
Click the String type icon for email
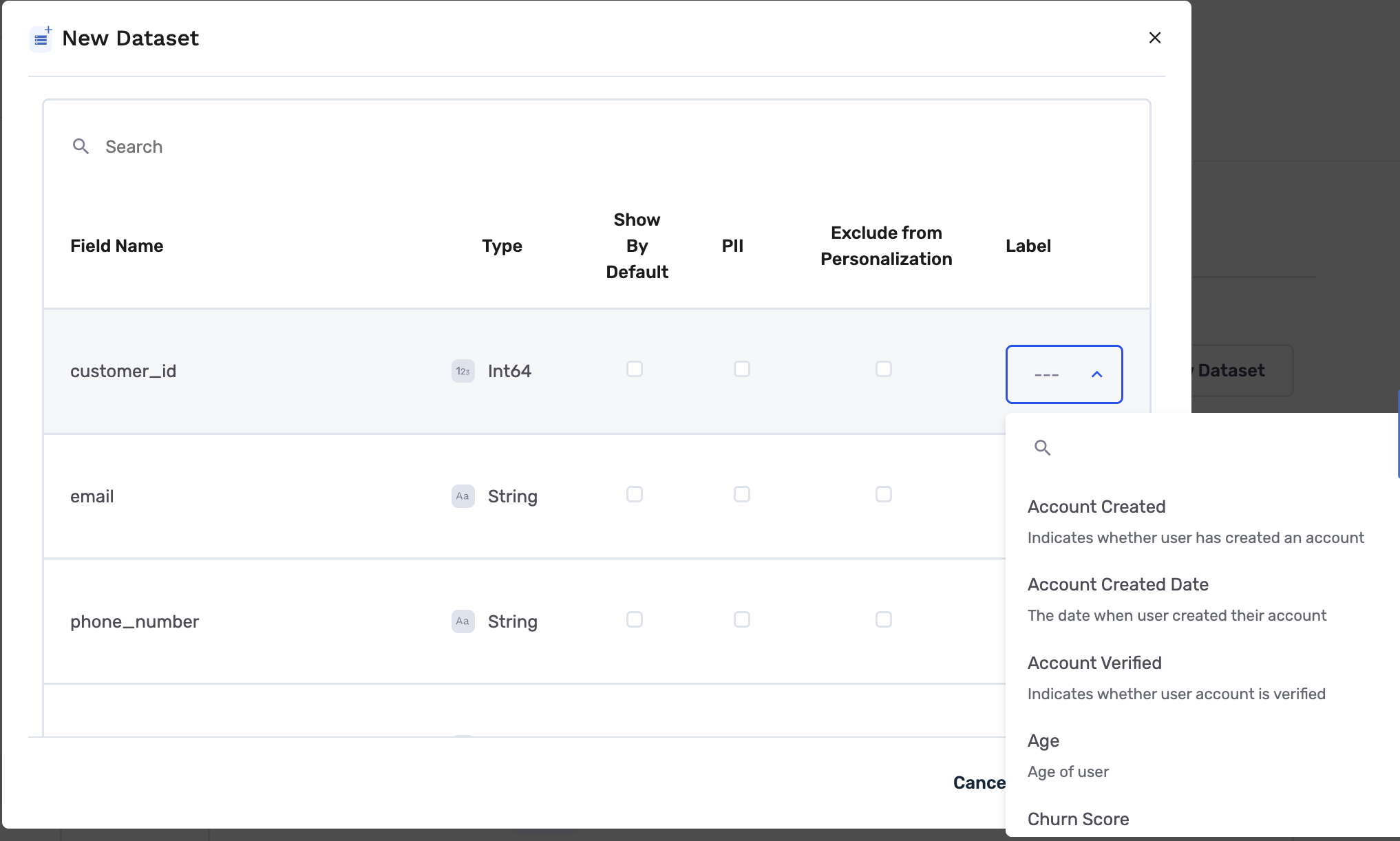coord(463,496)
